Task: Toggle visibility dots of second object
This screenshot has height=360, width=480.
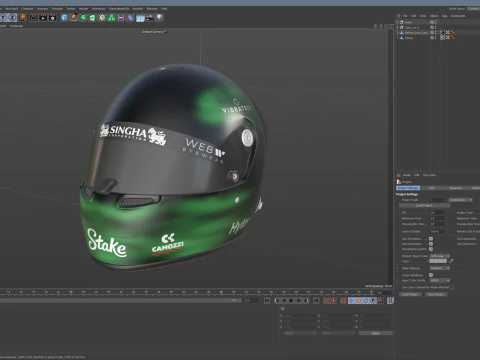Action: pos(435,27)
